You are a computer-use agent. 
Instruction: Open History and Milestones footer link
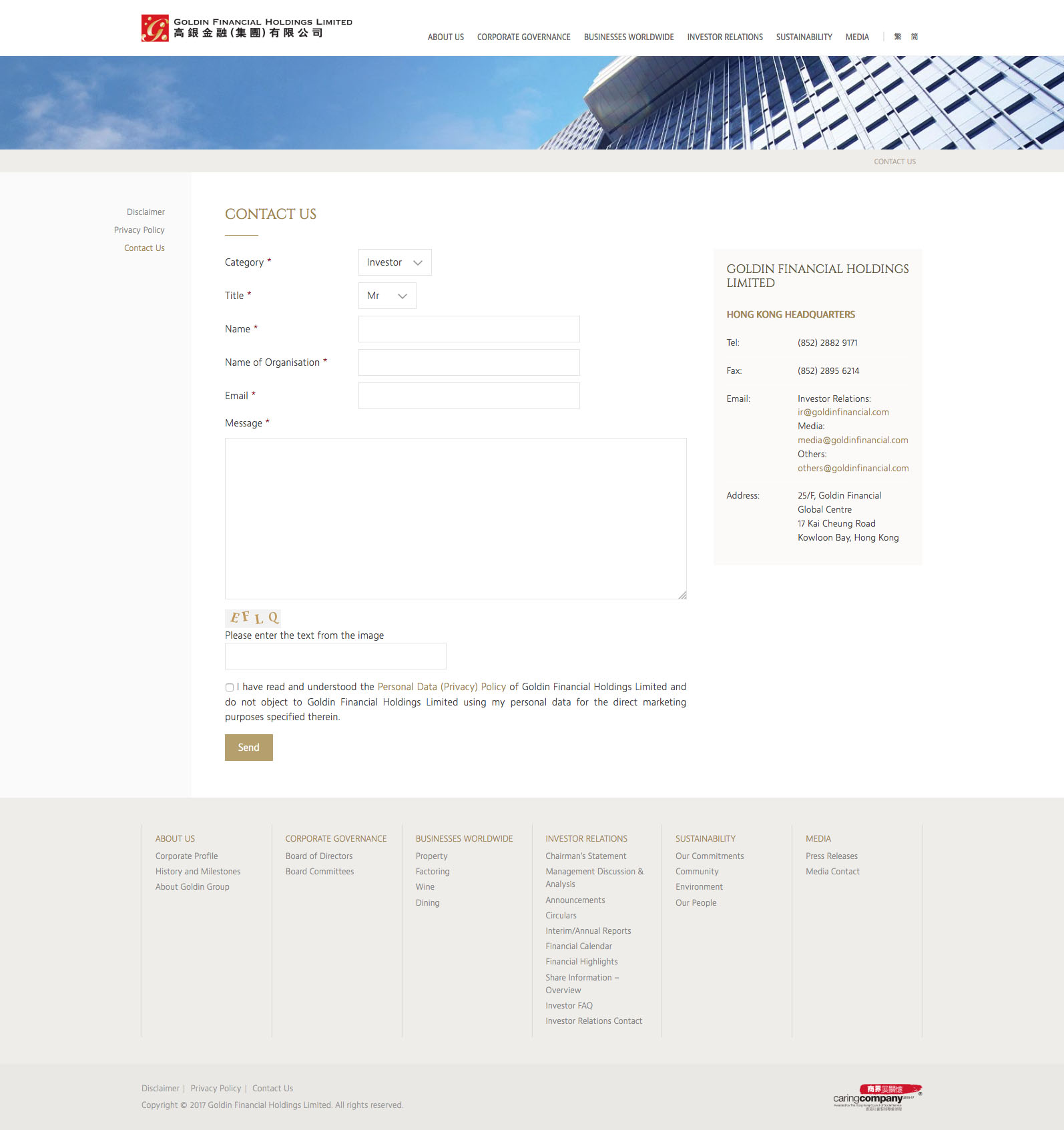pyautogui.click(x=198, y=872)
